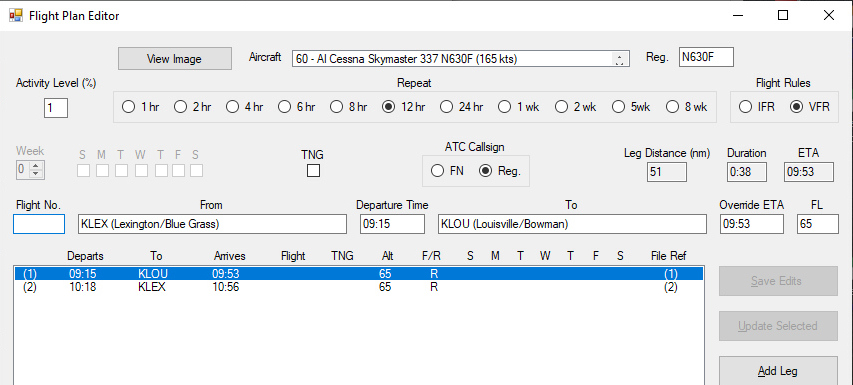Screen dimensions: 853x385
Task: Click the File Ref column header
Action: click(669, 256)
